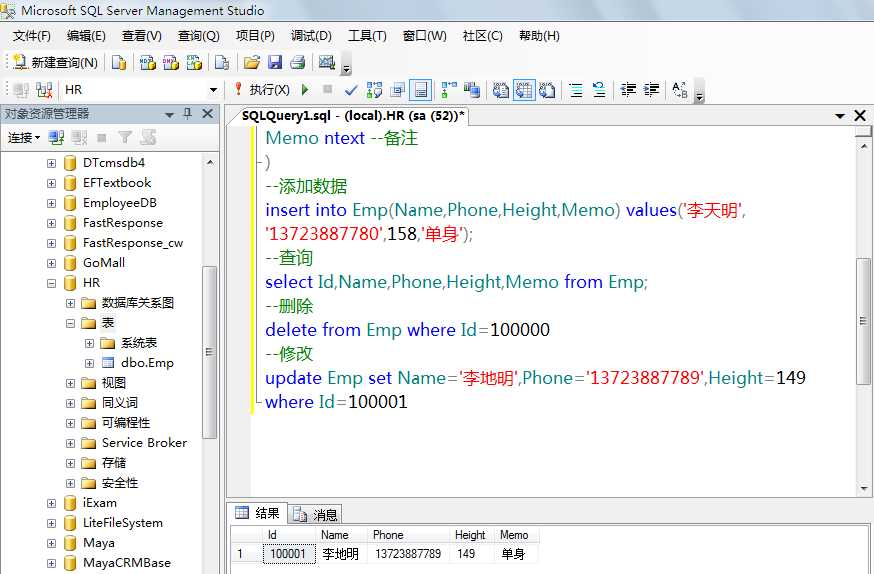
Task: Expand the dbo.Emp table node
Action: (89, 363)
